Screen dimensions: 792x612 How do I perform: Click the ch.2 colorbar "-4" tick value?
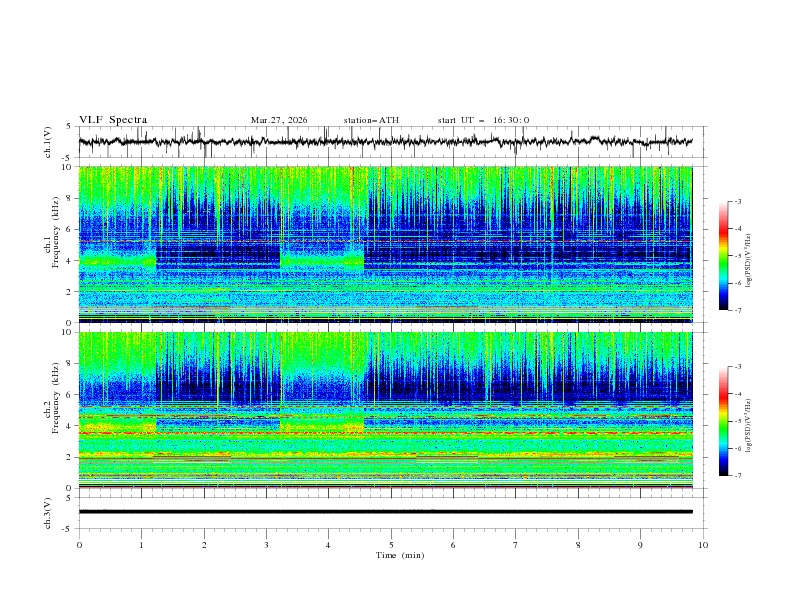[x=737, y=394]
